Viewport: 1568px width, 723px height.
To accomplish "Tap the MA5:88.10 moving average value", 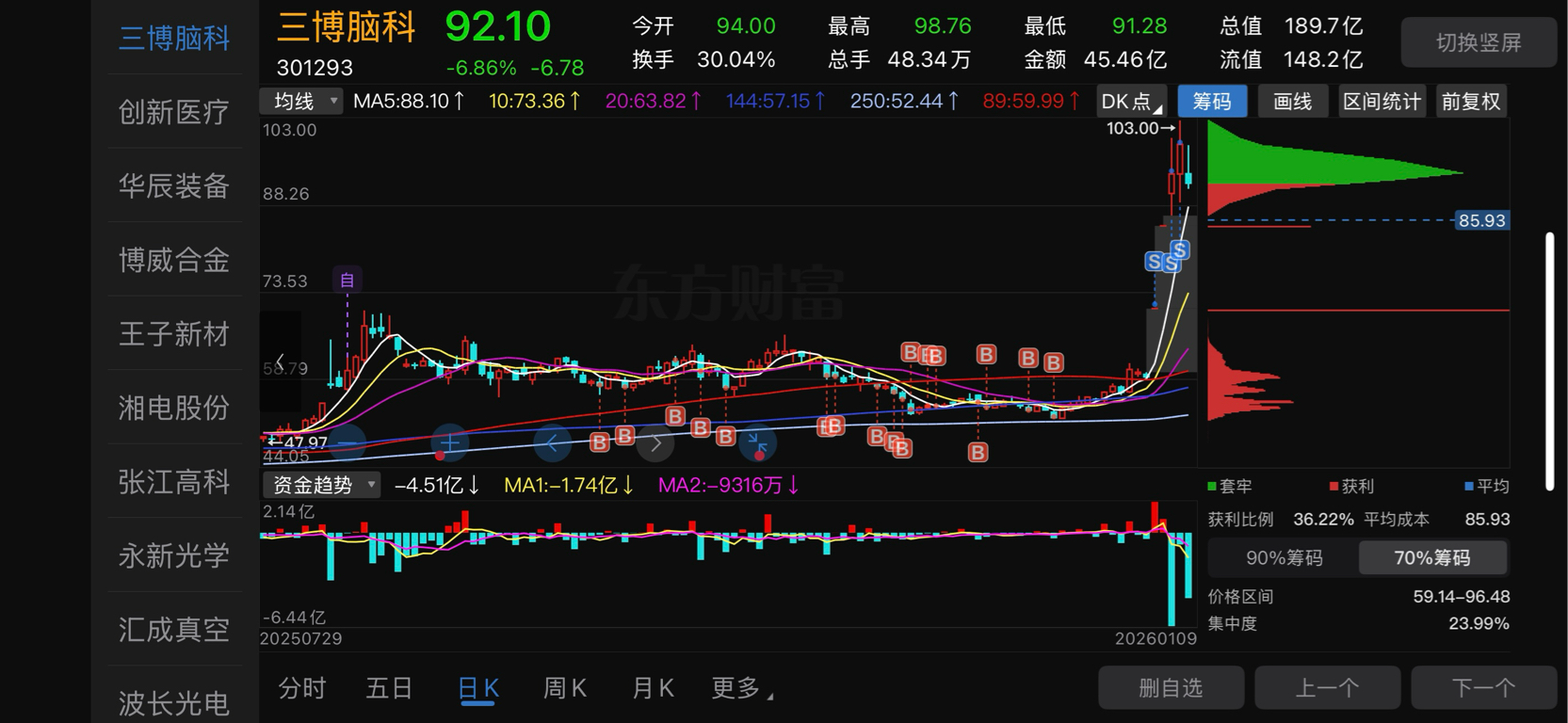I will (x=410, y=101).
